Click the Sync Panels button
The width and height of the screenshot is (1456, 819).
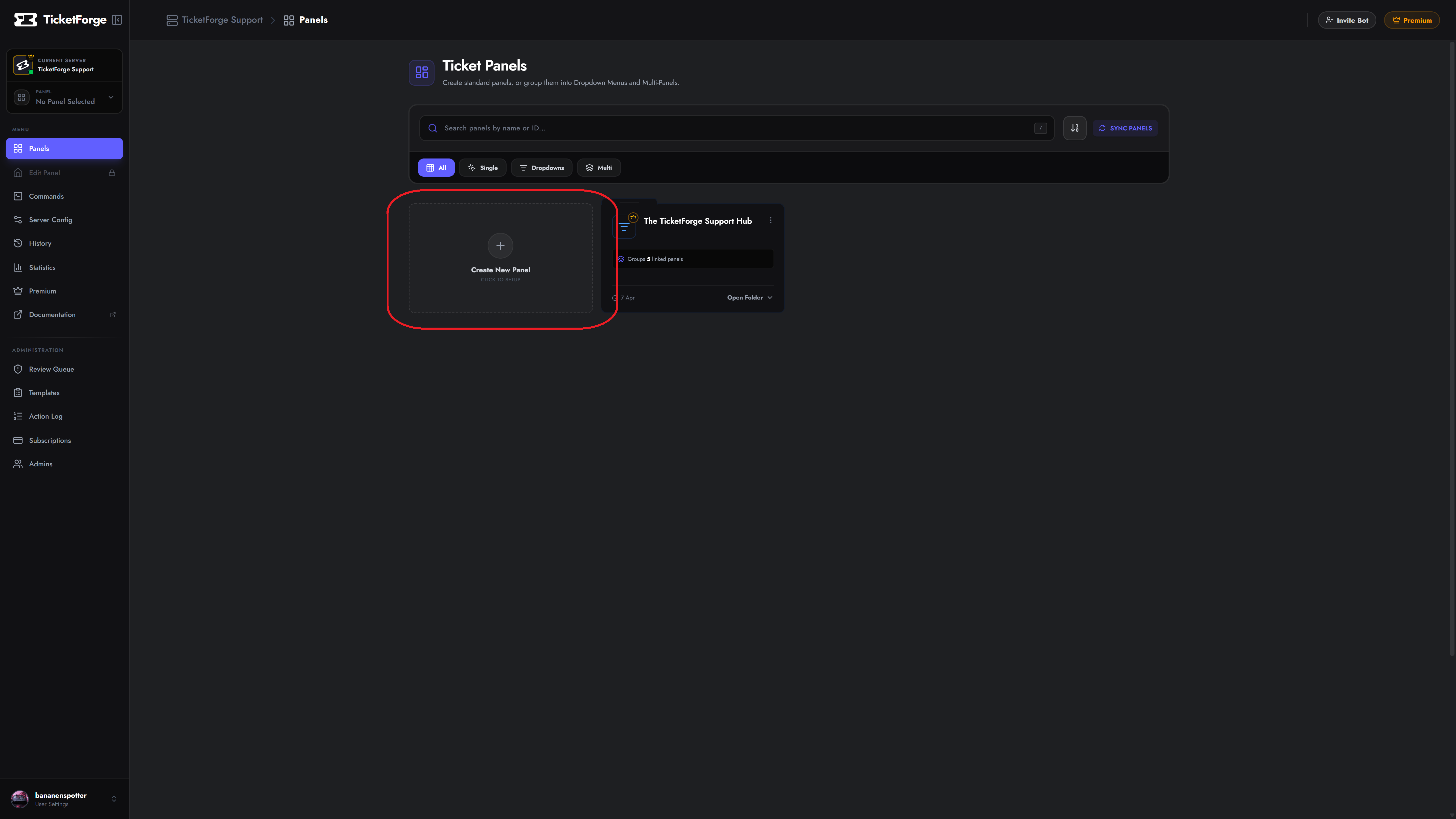pos(1125,128)
